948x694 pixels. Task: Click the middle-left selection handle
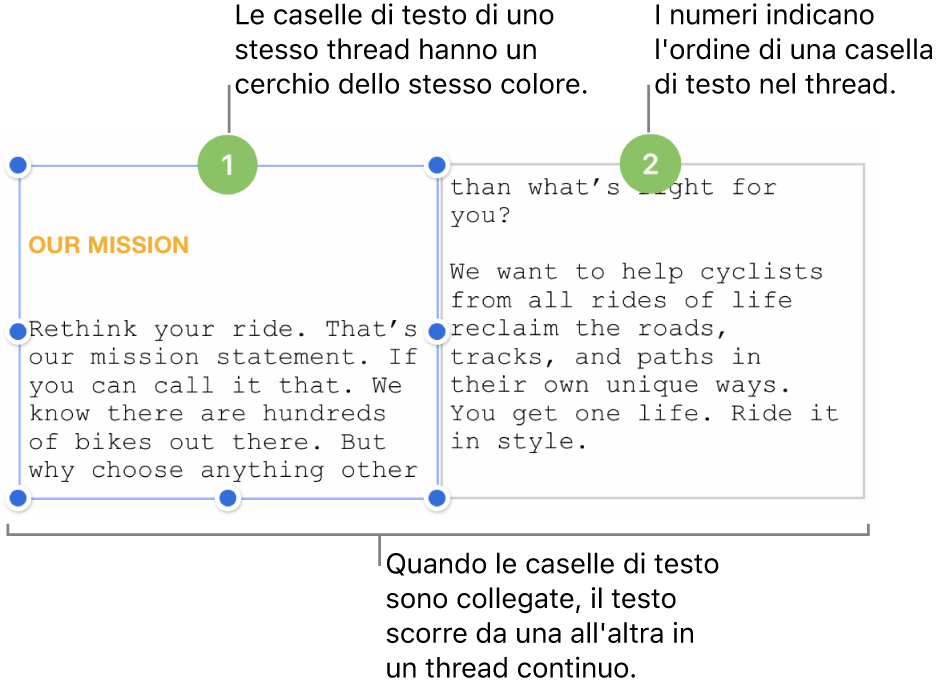18,329
